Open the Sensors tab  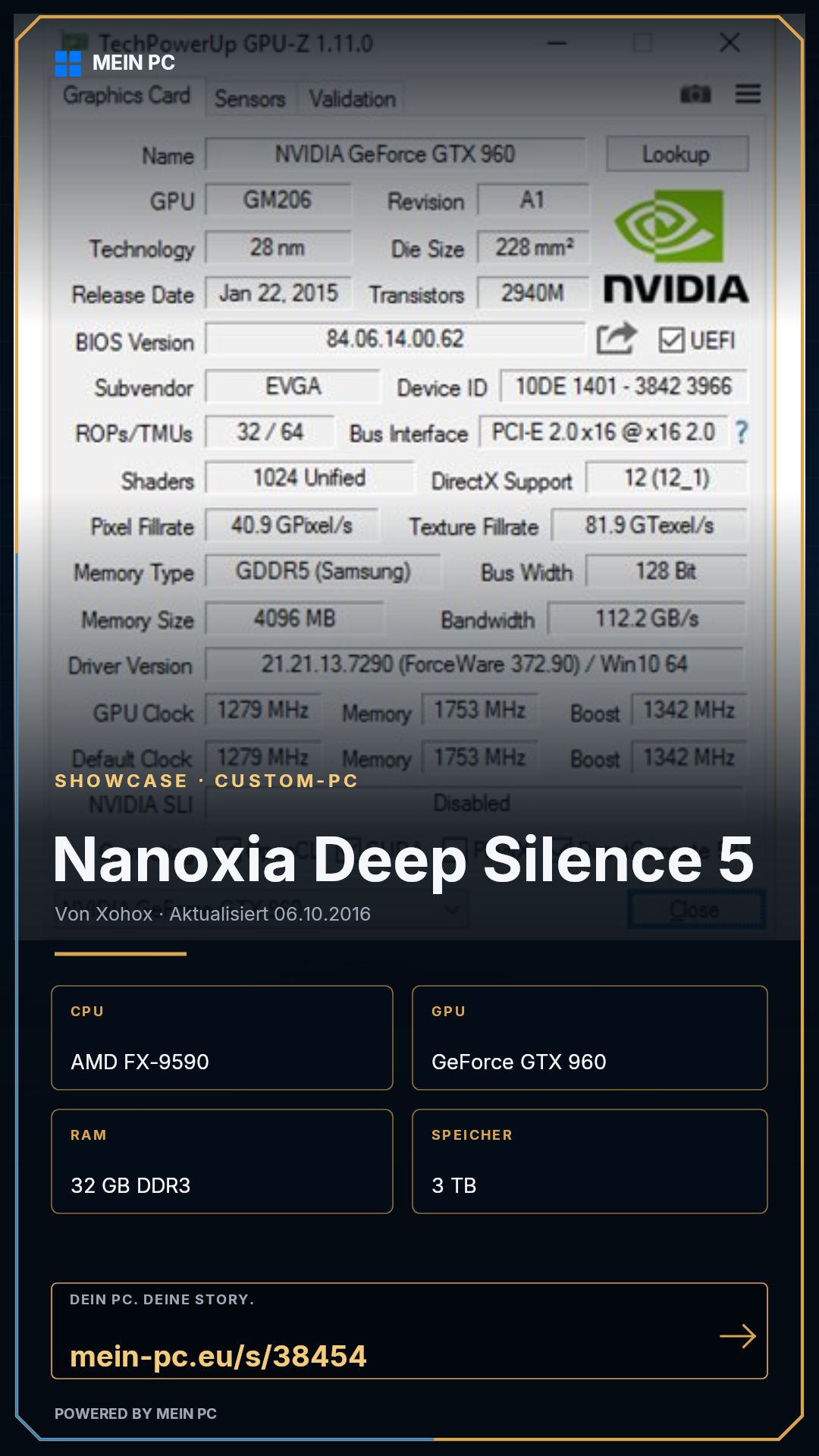coord(249,99)
